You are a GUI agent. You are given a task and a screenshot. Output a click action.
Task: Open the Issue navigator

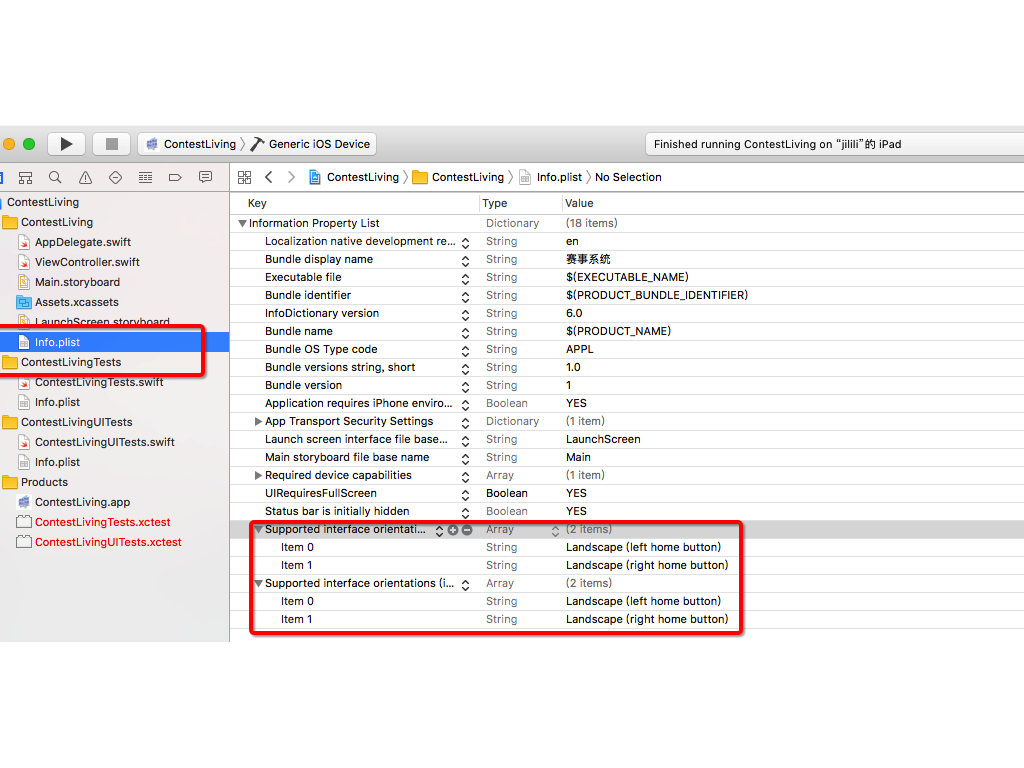click(85, 177)
